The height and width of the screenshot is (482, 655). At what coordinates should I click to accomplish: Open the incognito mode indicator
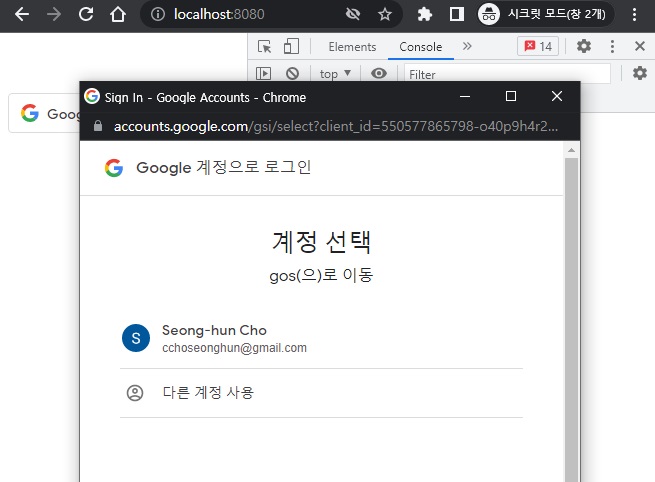point(546,14)
